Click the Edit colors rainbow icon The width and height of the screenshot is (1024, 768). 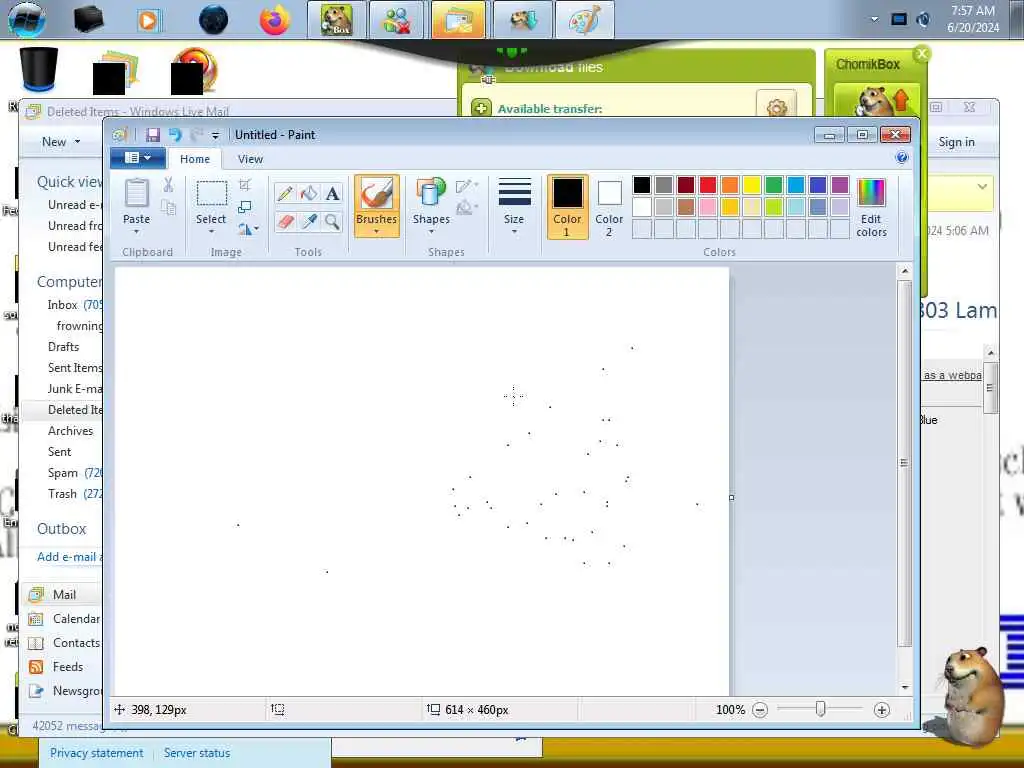tap(871, 193)
